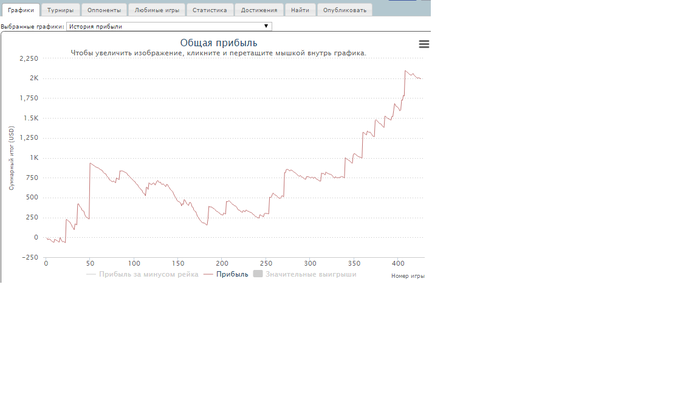Click the Выбранные графики label
This screenshot has height=394, width=700.
32,26
